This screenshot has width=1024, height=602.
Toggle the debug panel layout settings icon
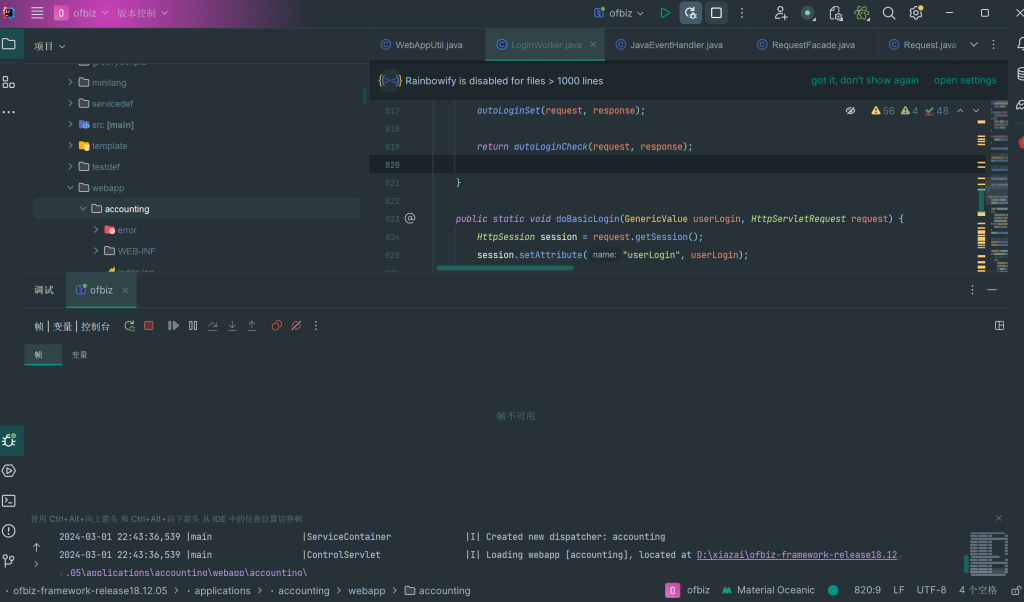pyautogui.click(x=999, y=326)
